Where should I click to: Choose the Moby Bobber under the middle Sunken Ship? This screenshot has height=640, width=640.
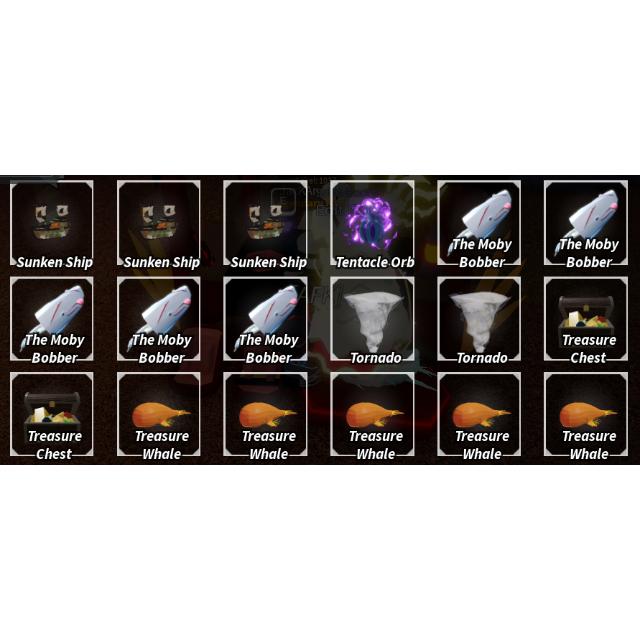click(x=159, y=319)
